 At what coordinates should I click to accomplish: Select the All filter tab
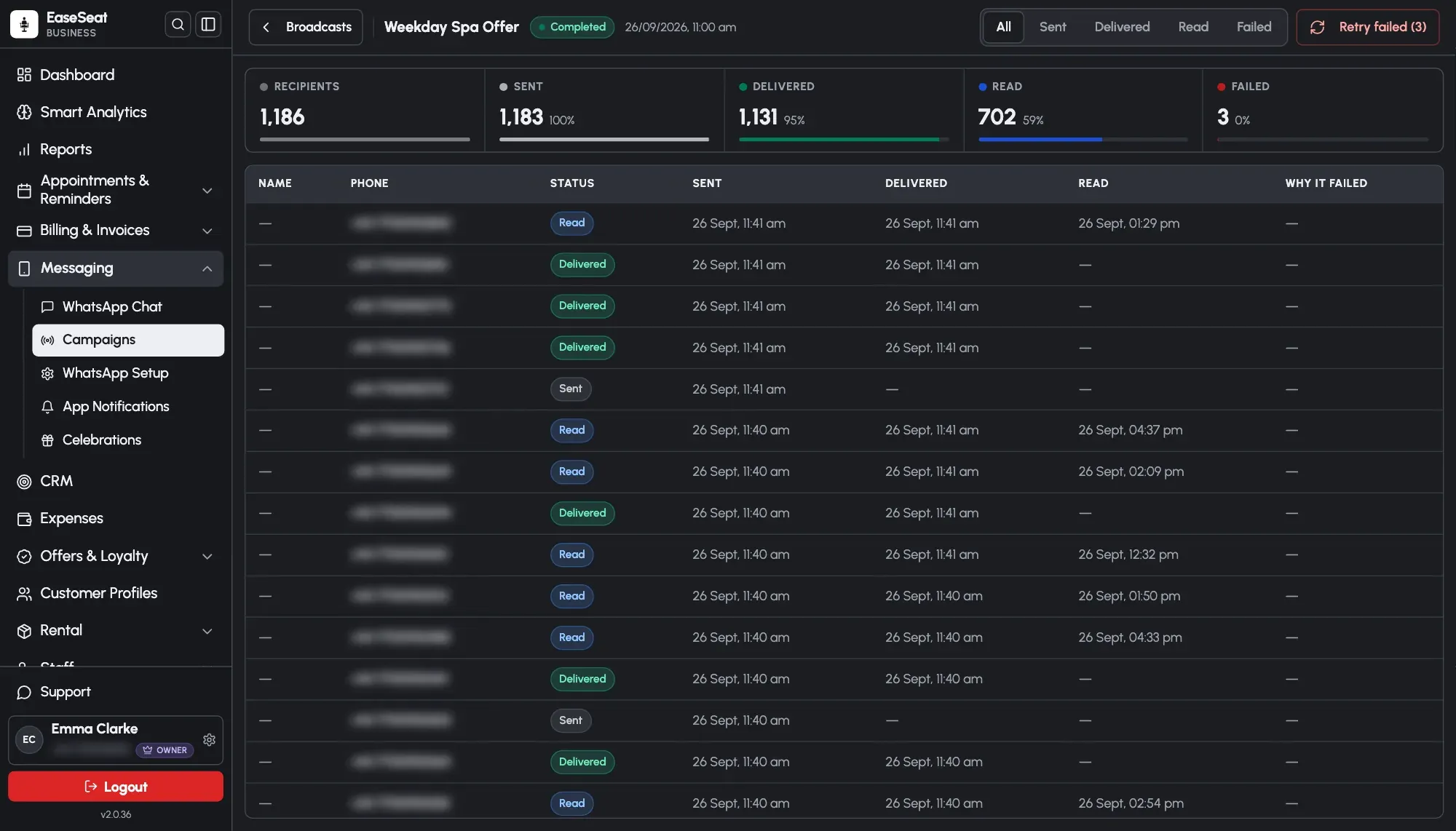point(1003,27)
